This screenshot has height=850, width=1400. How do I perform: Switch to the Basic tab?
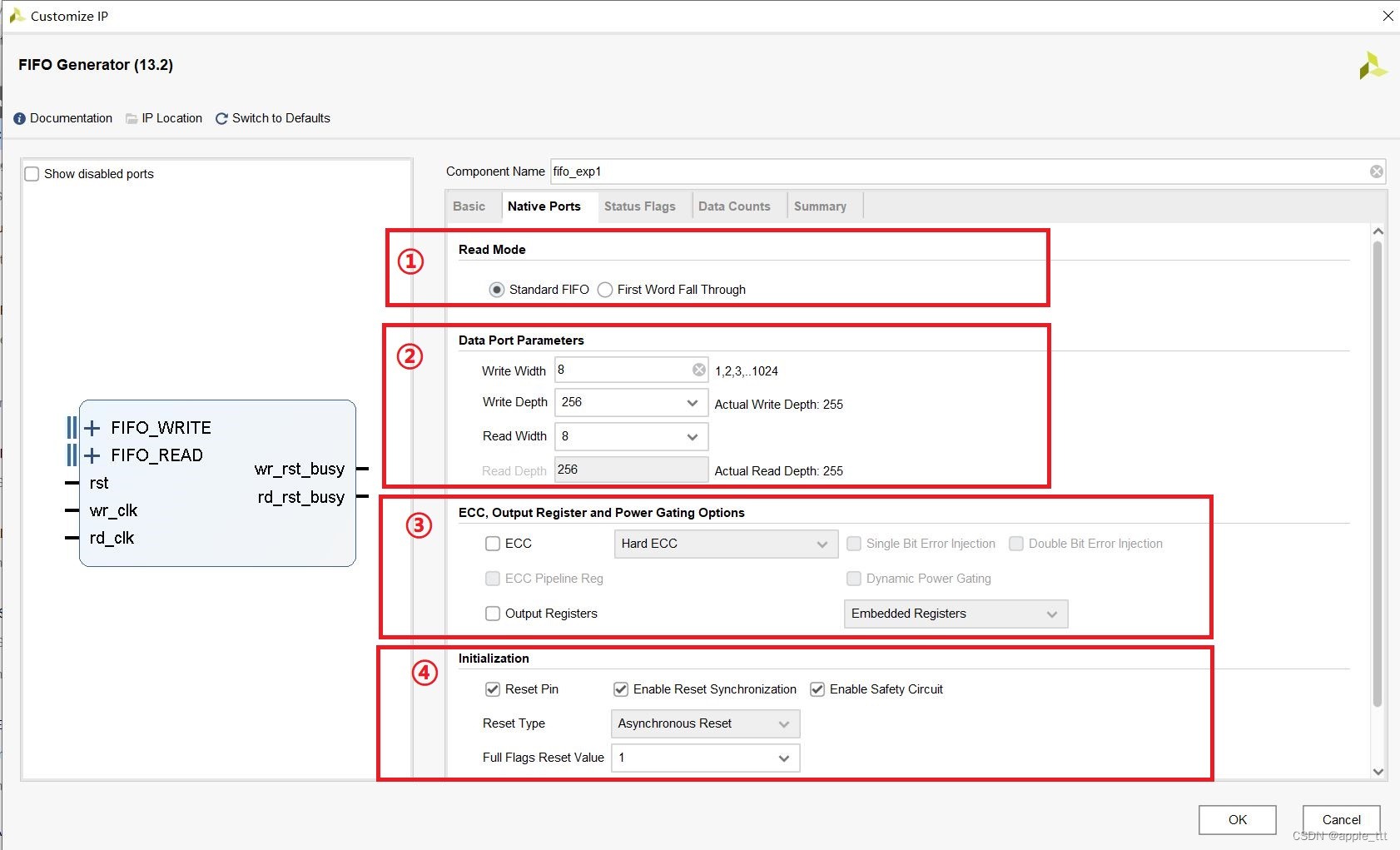(469, 206)
